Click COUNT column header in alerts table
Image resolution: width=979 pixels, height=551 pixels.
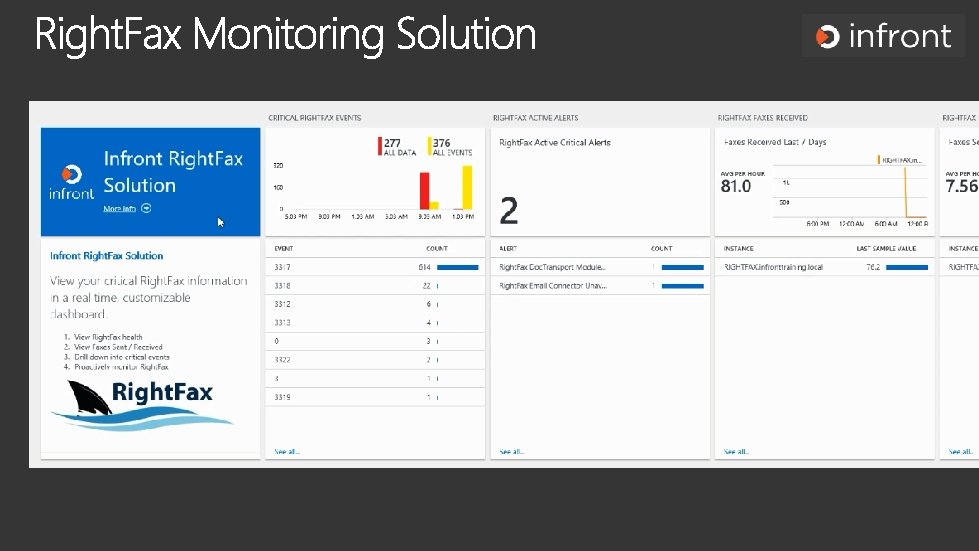(662, 248)
